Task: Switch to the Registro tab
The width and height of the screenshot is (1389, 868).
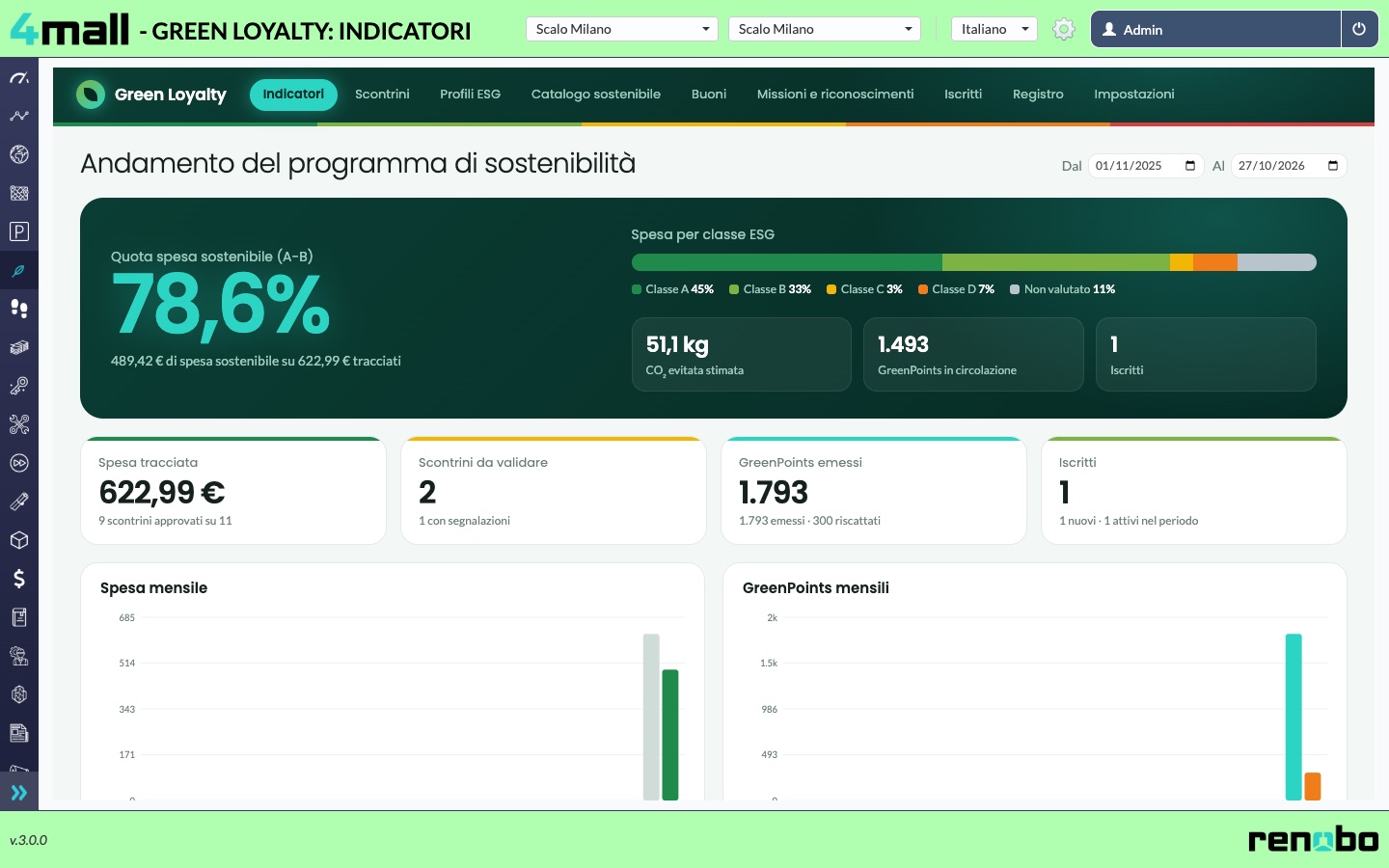Action: 1038,95
